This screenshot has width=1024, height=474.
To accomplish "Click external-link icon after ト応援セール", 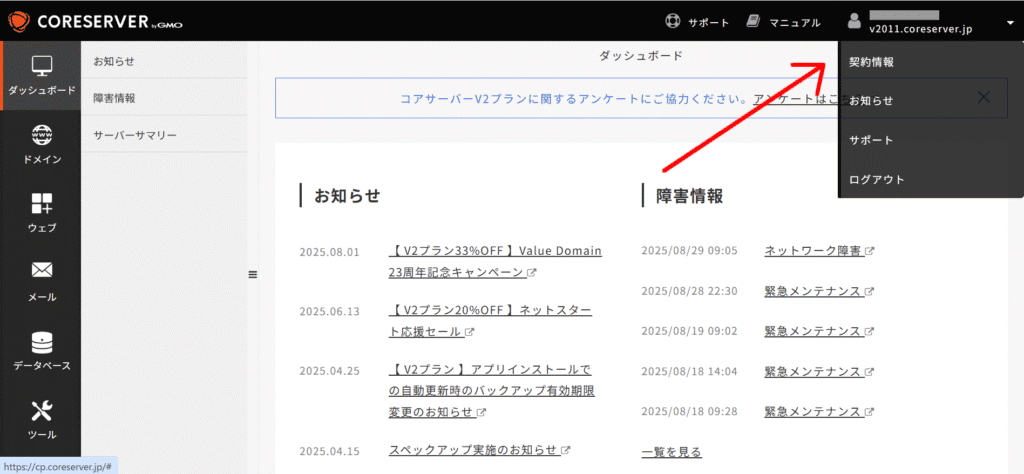I will [x=469, y=332].
